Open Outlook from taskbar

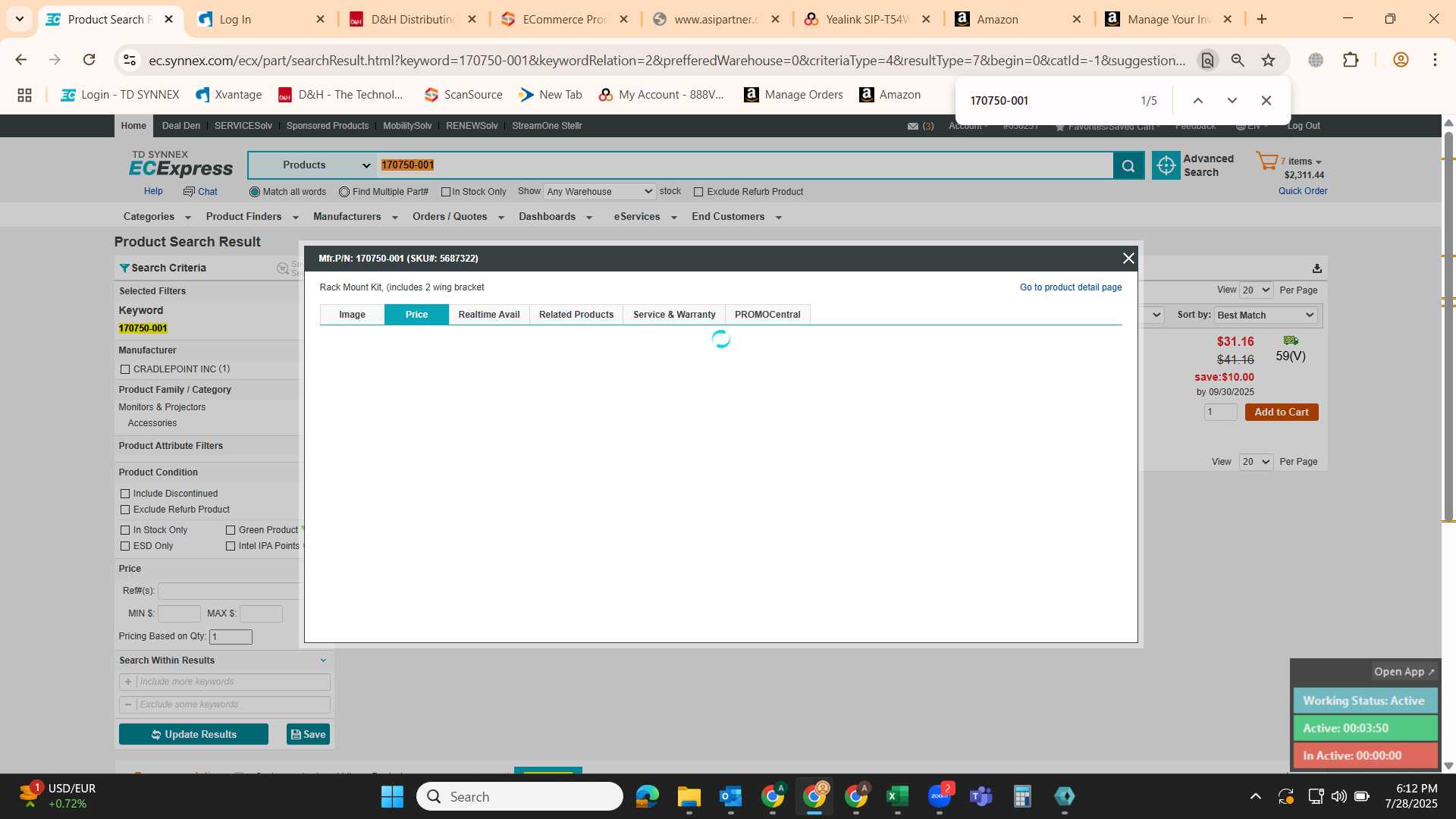[730, 796]
